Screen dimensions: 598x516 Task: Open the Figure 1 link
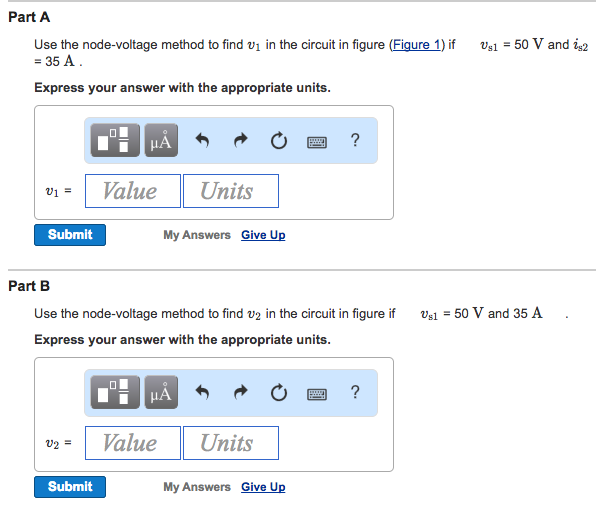(416, 45)
